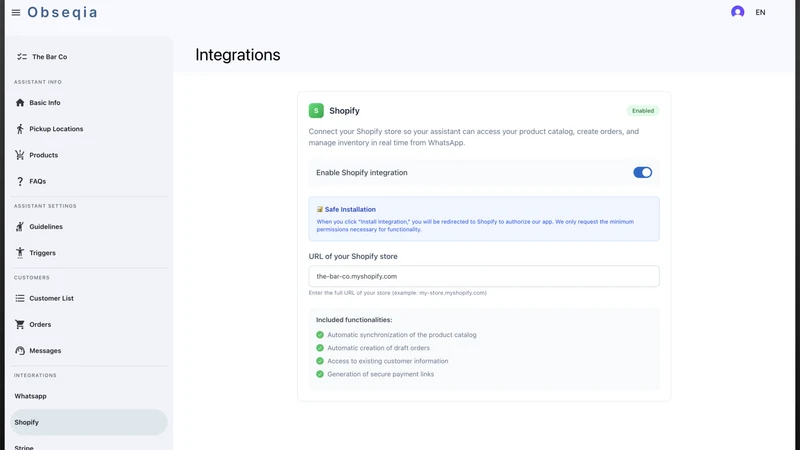
Task: Disable the Shopify integration toggle
Action: (642, 172)
